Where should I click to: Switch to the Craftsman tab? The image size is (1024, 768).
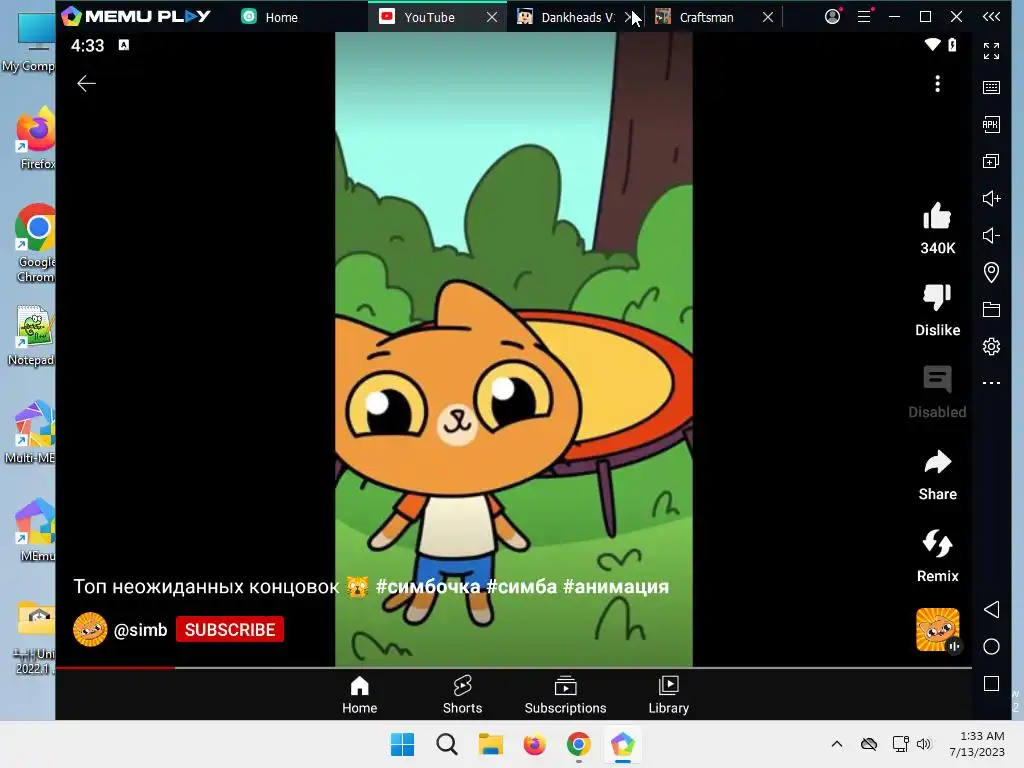pos(696,17)
